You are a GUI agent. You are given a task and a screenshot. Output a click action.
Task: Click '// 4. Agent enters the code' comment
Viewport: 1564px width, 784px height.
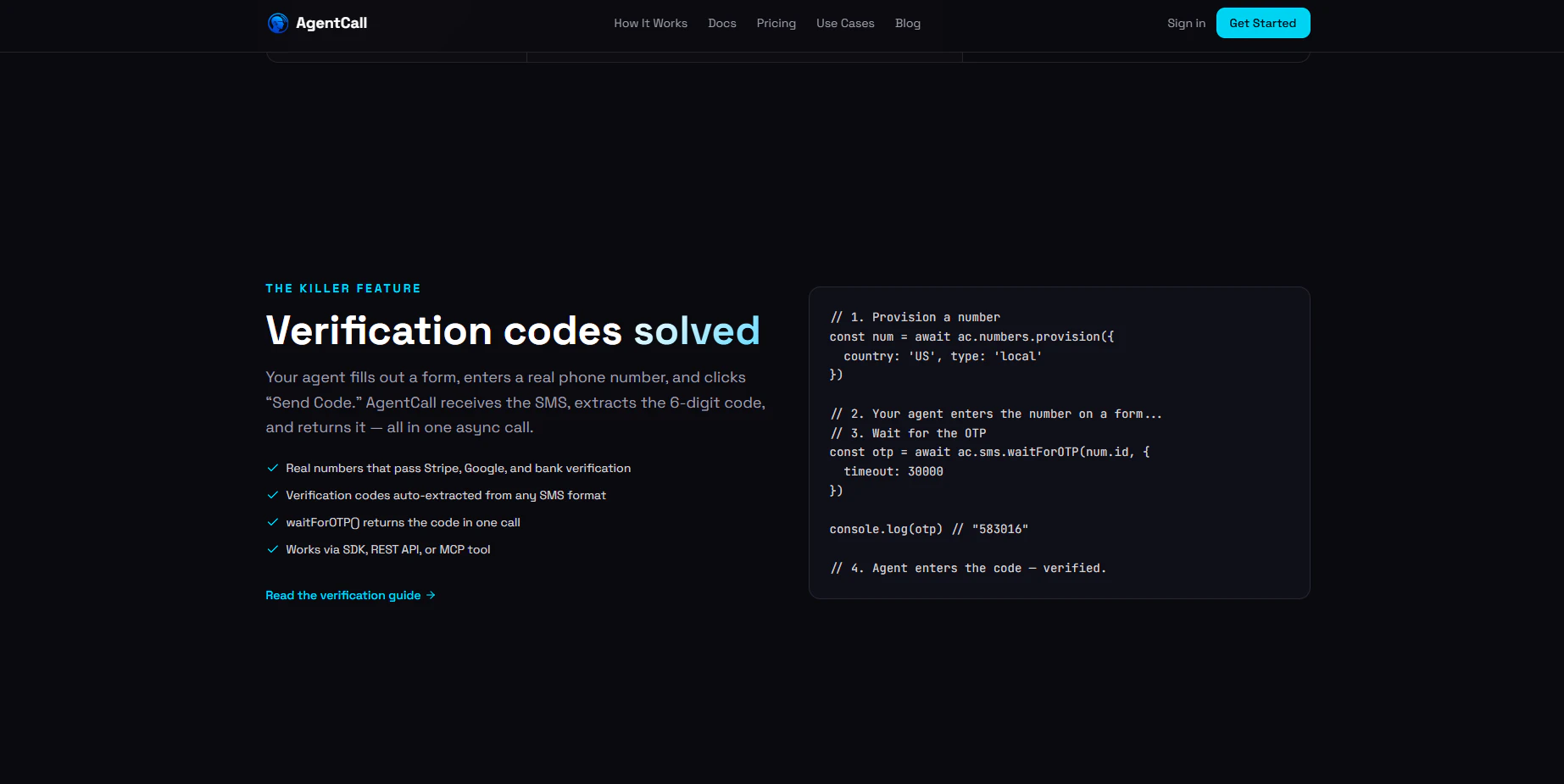pos(968,568)
